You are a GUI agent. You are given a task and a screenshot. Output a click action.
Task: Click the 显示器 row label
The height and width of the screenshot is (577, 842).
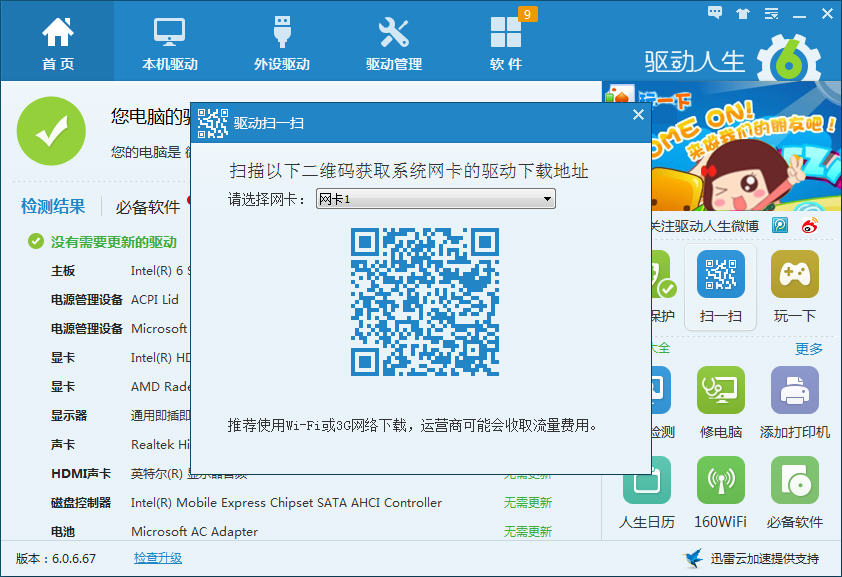tap(69, 416)
